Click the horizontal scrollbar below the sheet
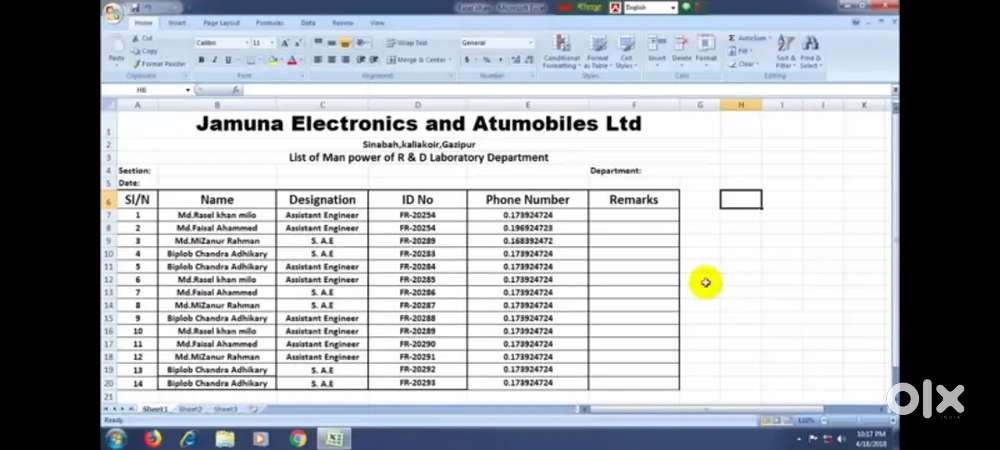 (706, 409)
